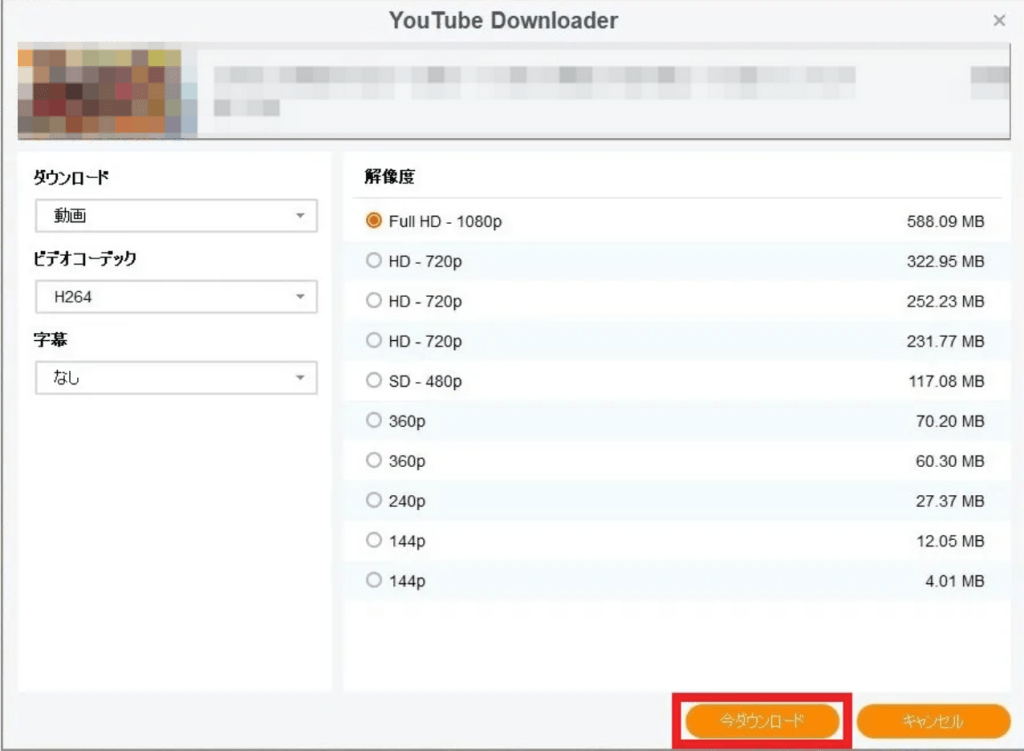1024x751 pixels.
Task: Pick the 240p resolution radio button
Action: [374, 500]
